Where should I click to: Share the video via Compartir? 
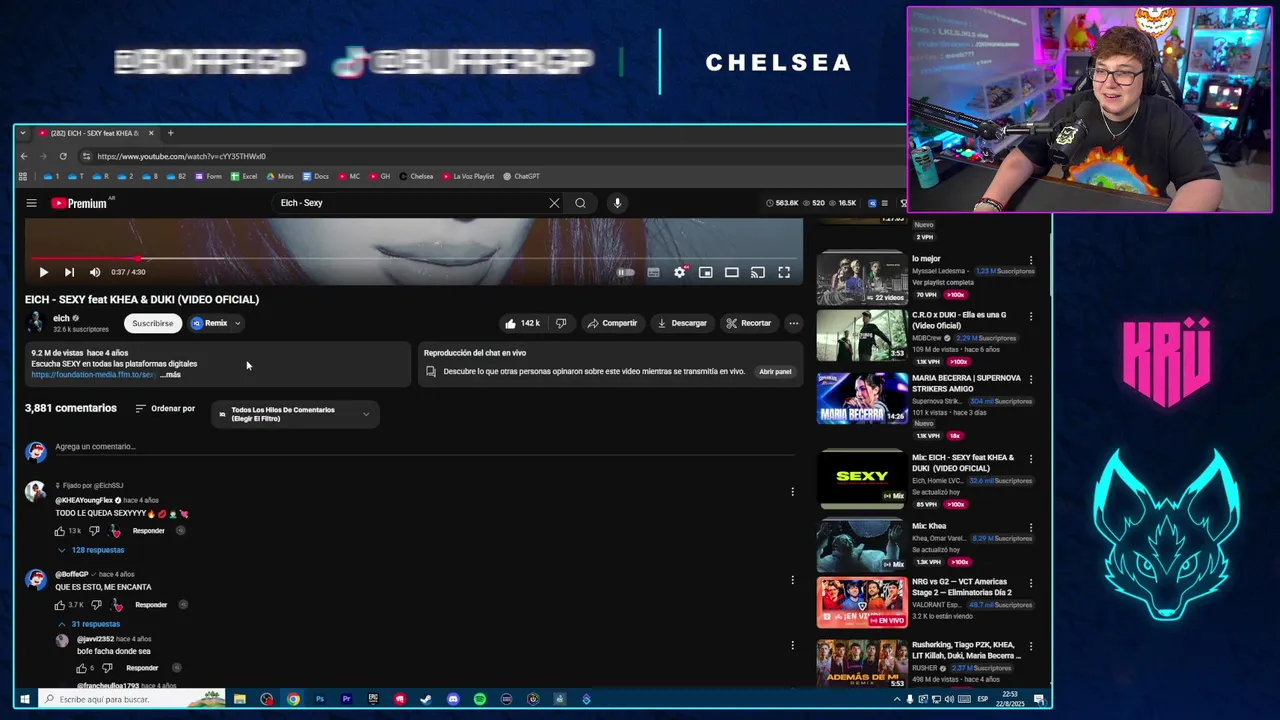[x=612, y=323]
